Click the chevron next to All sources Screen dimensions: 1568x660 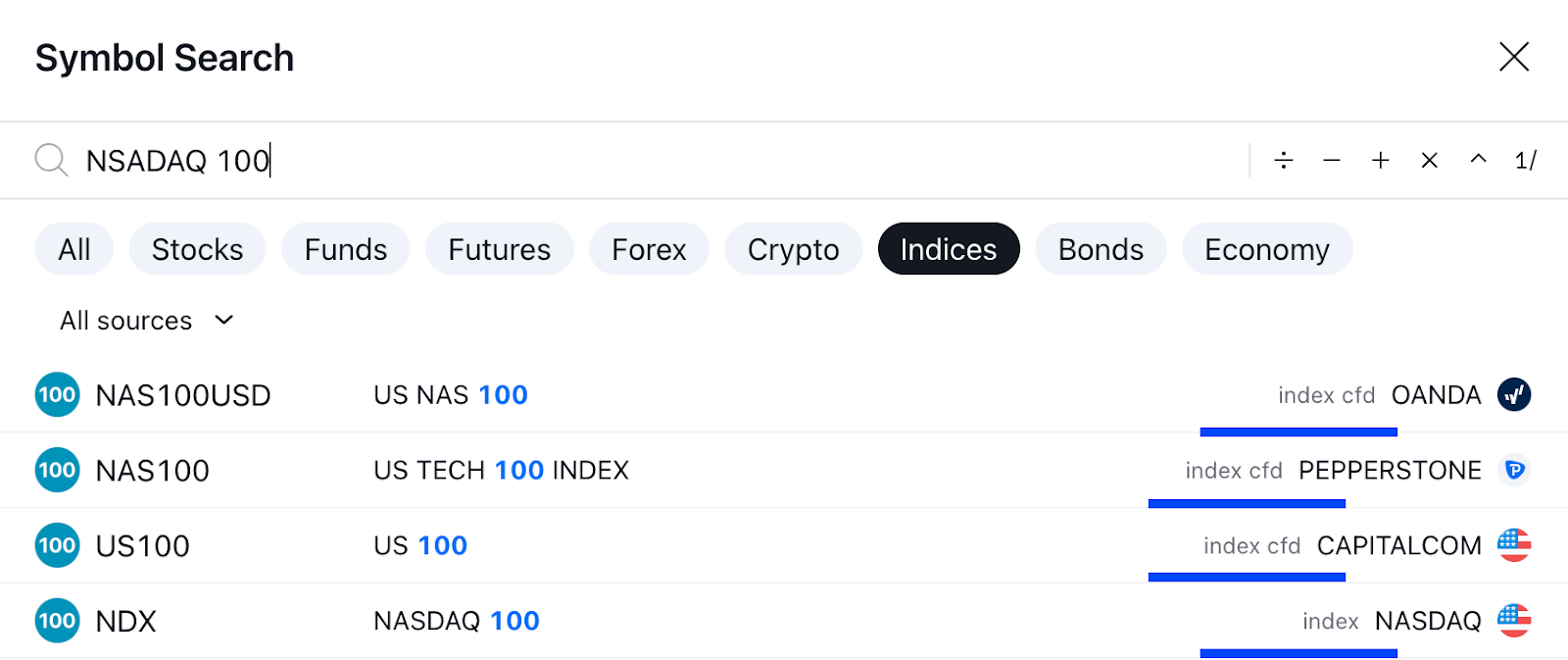point(224,320)
